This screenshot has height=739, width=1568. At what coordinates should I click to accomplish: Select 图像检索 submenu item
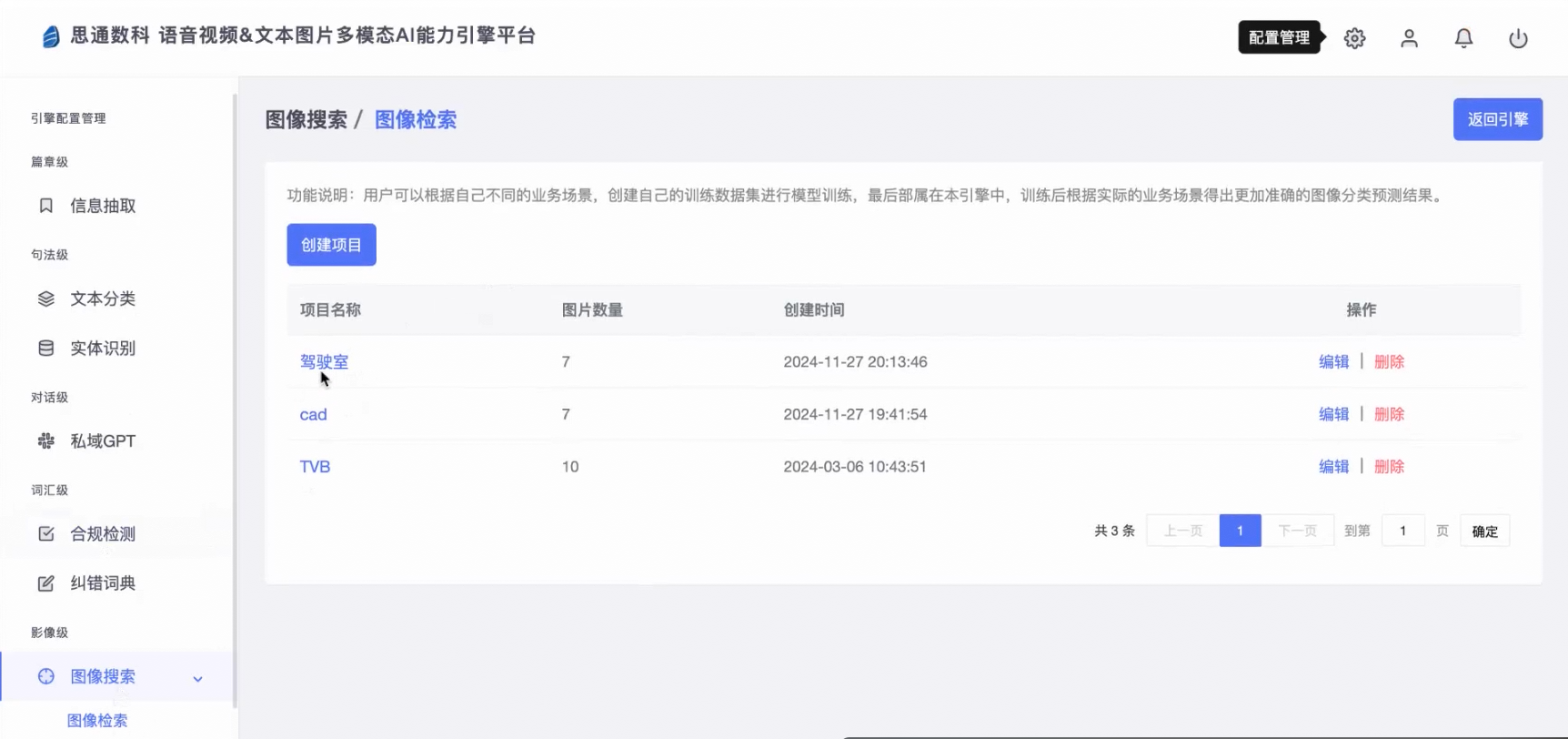97,721
